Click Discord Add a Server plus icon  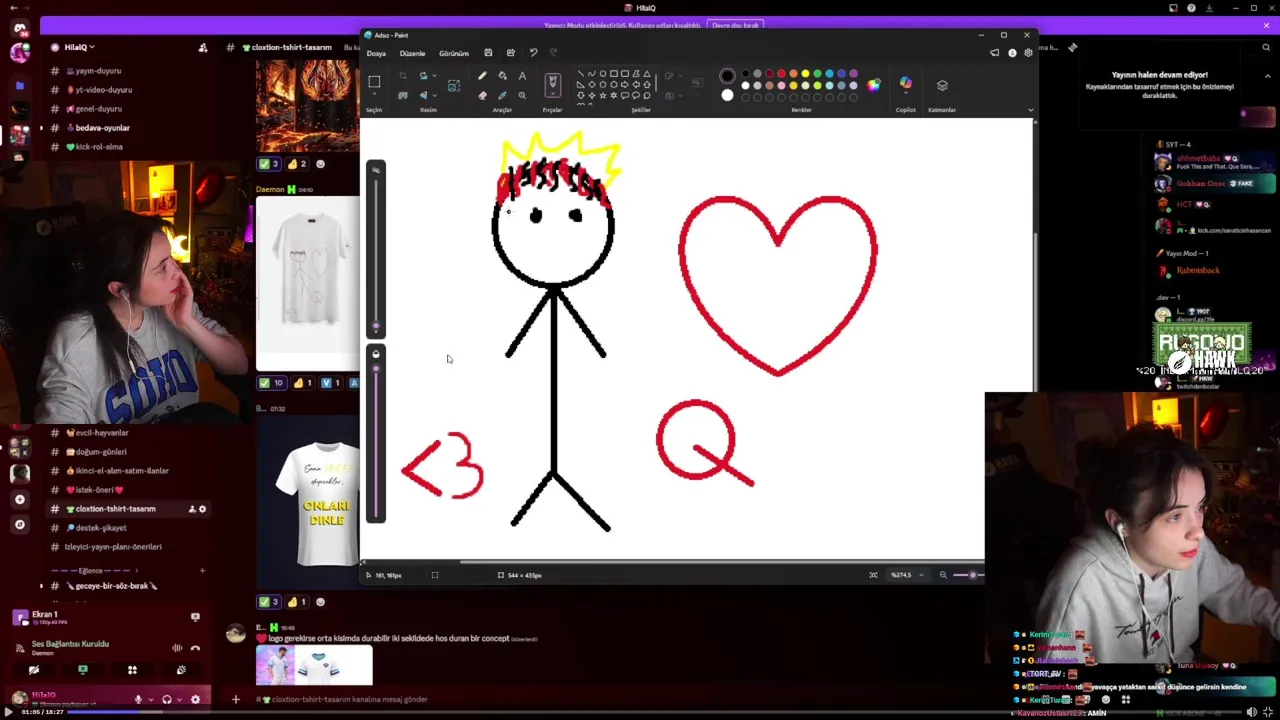19,499
